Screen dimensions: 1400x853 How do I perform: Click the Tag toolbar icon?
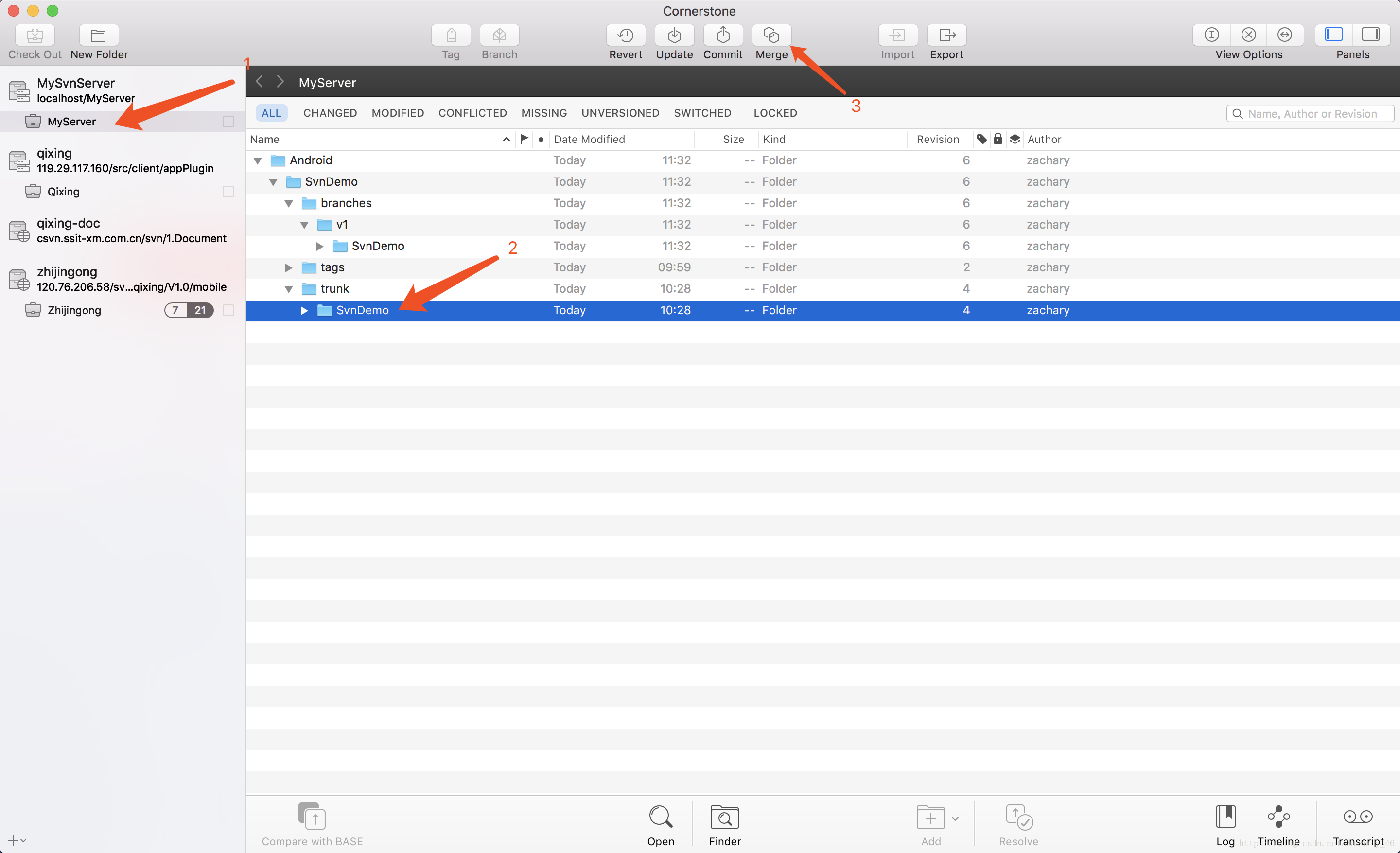pyautogui.click(x=451, y=35)
